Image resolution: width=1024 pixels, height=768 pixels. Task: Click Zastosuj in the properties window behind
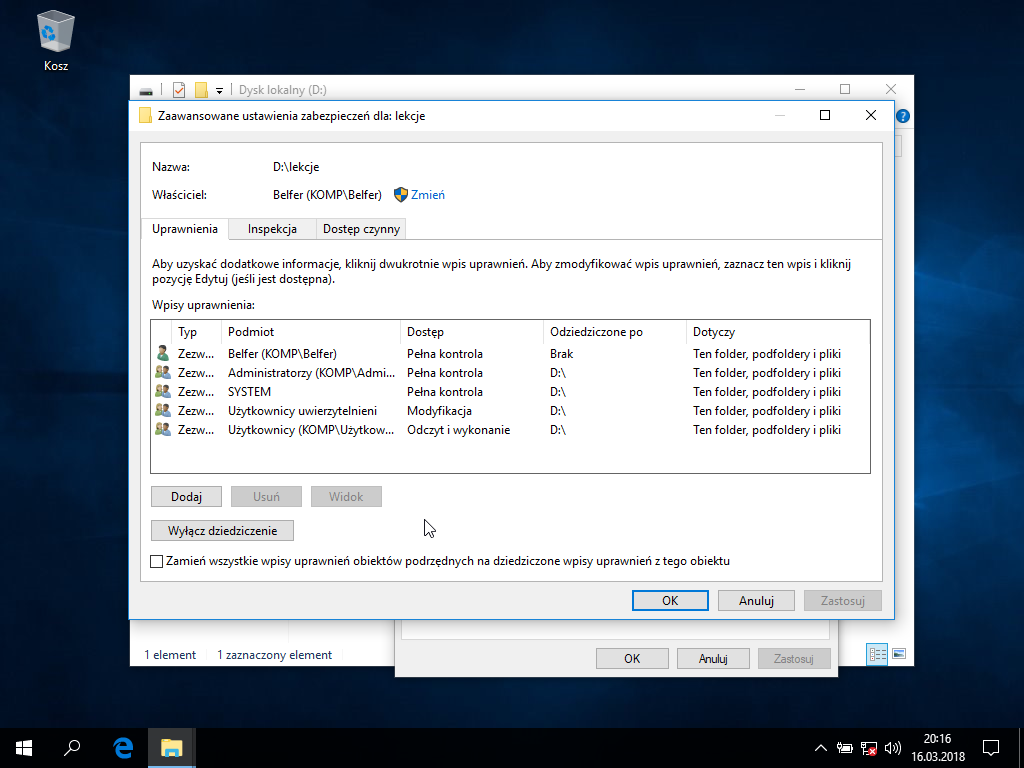point(794,658)
